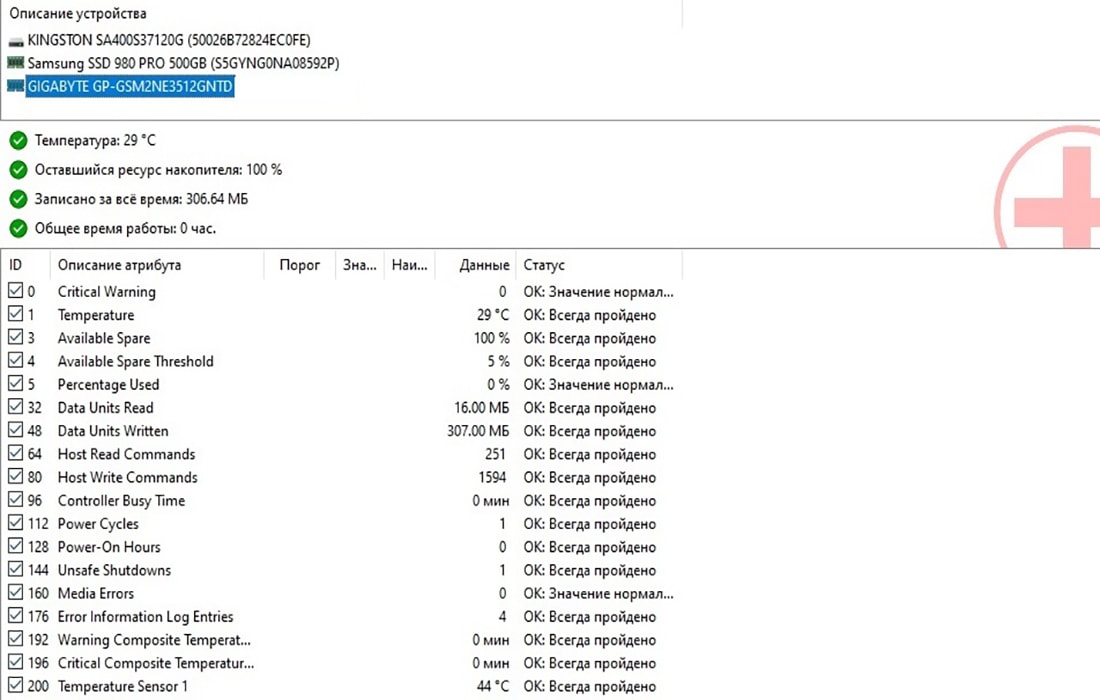Toggle the Power-On Hours checkbox

(15, 545)
